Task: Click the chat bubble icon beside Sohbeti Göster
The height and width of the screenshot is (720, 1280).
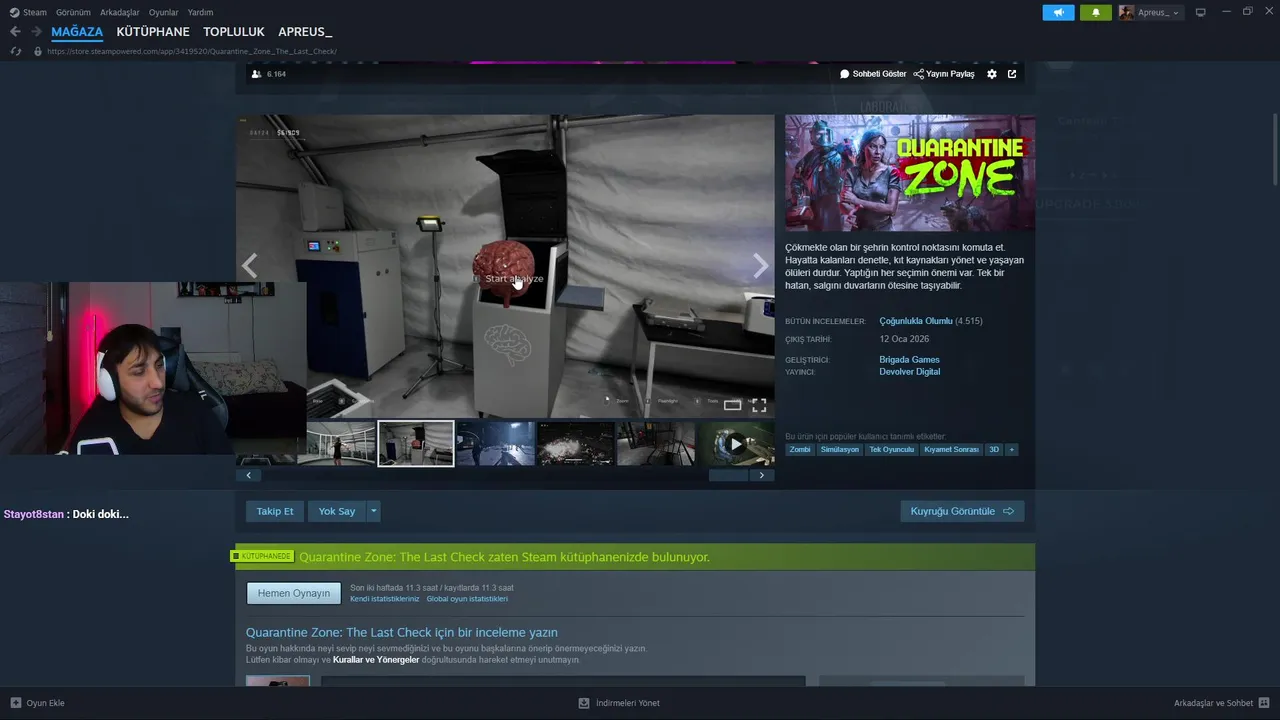Action: click(x=845, y=74)
